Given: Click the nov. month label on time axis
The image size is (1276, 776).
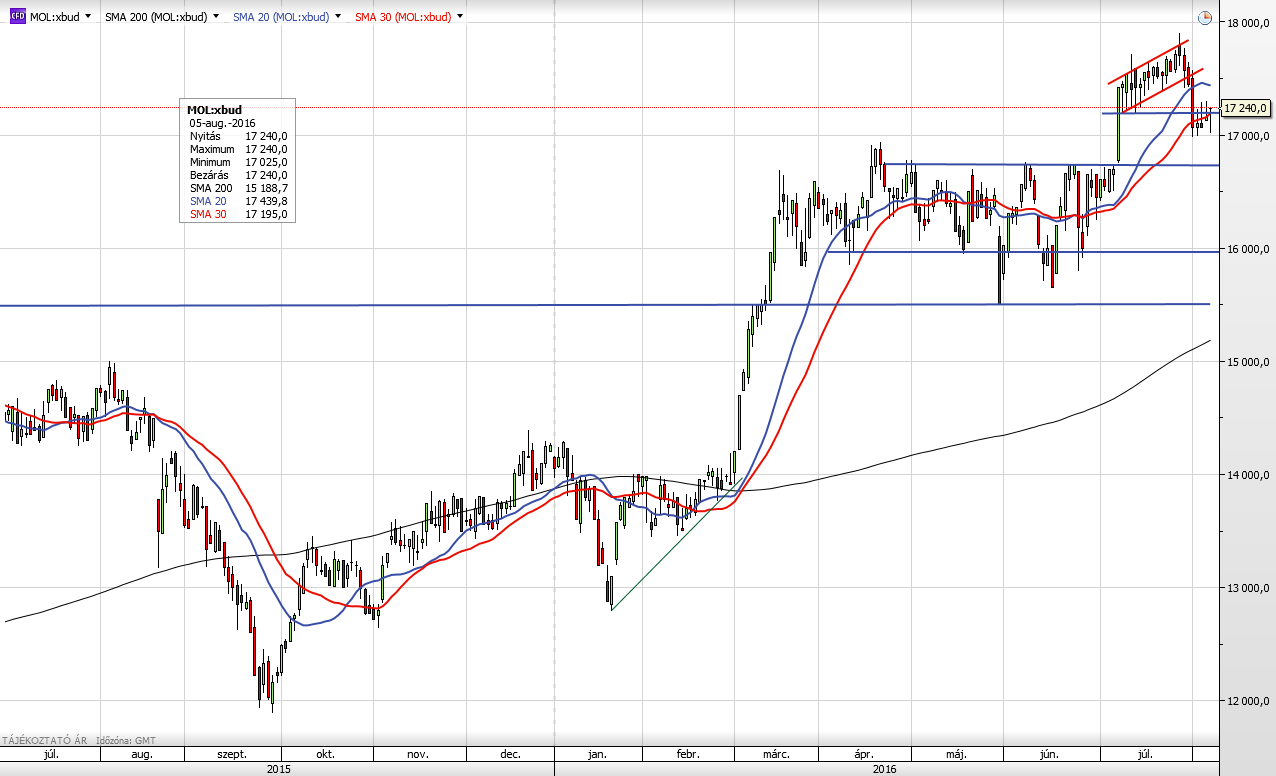Looking at the screenshot, I should pos(418,754).
